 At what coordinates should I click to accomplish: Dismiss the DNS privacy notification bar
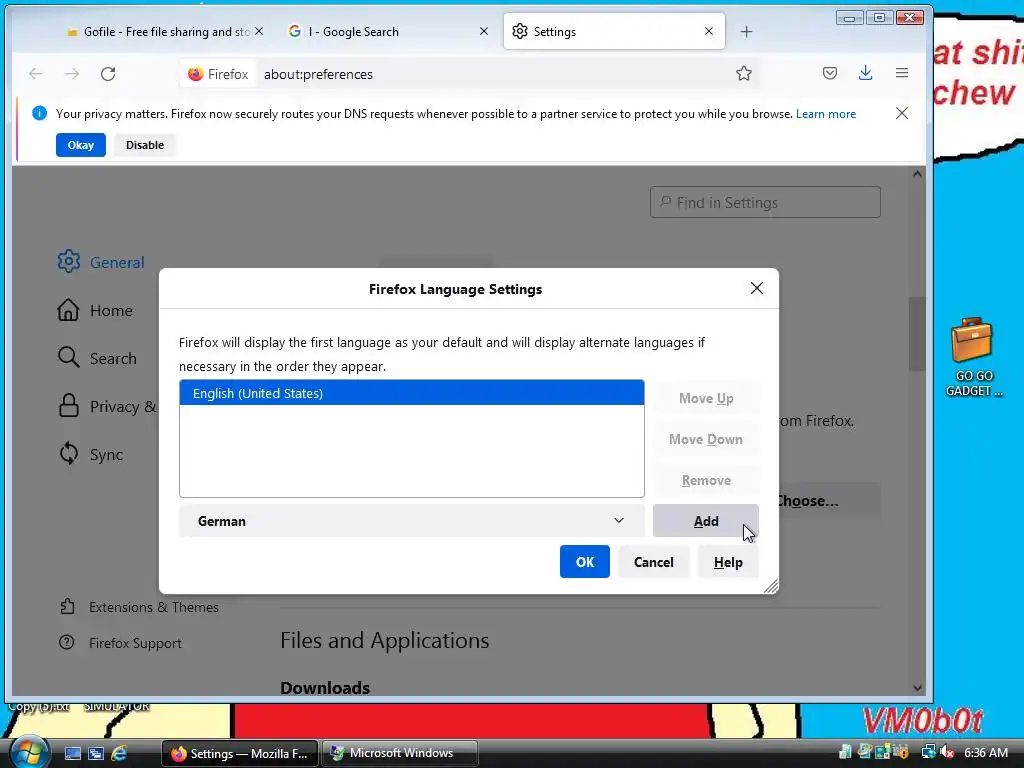[x=902, y=114]
